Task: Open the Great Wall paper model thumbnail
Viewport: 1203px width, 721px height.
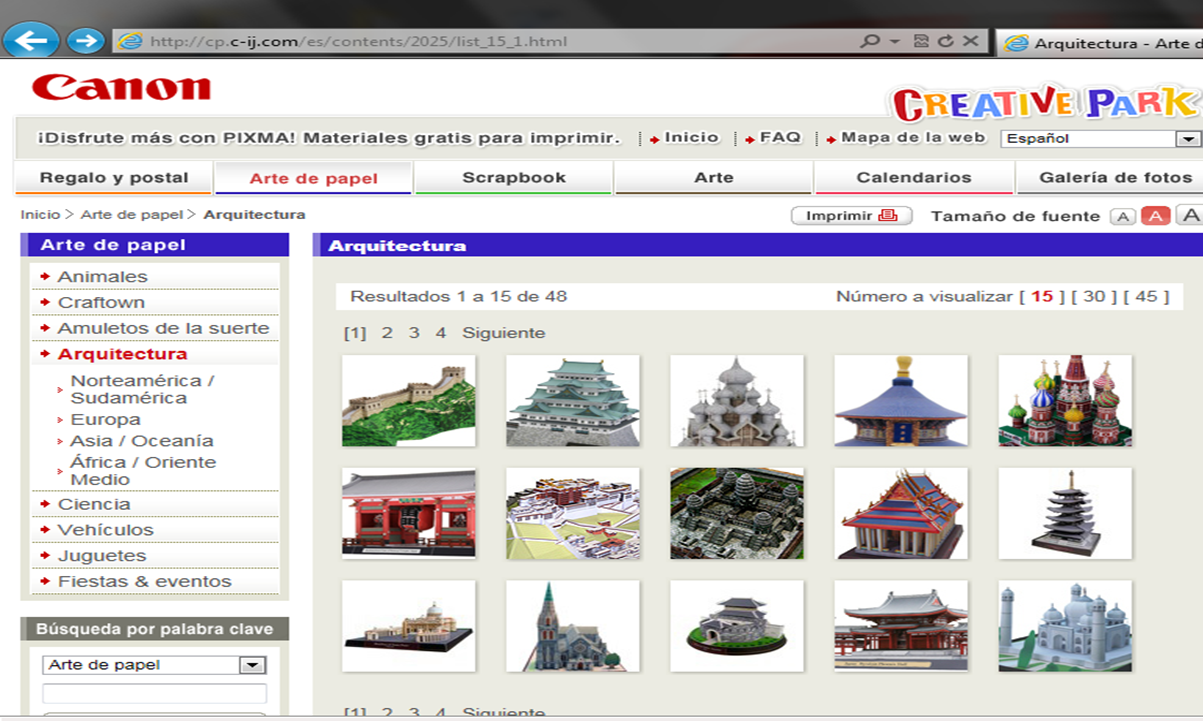Action: [x=408, y=401]
